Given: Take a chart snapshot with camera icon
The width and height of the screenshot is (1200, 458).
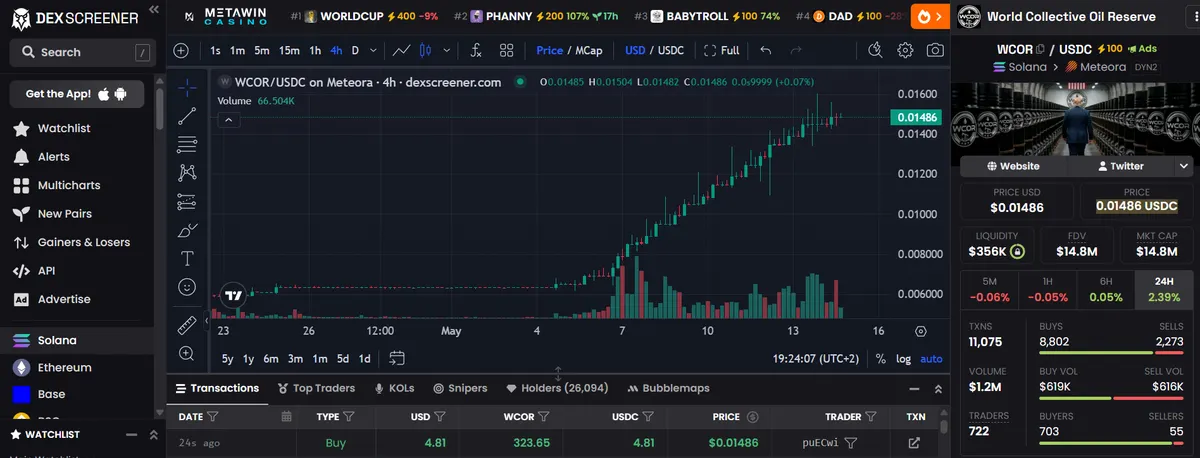Looking at the screenshot, I should point(934,50).
